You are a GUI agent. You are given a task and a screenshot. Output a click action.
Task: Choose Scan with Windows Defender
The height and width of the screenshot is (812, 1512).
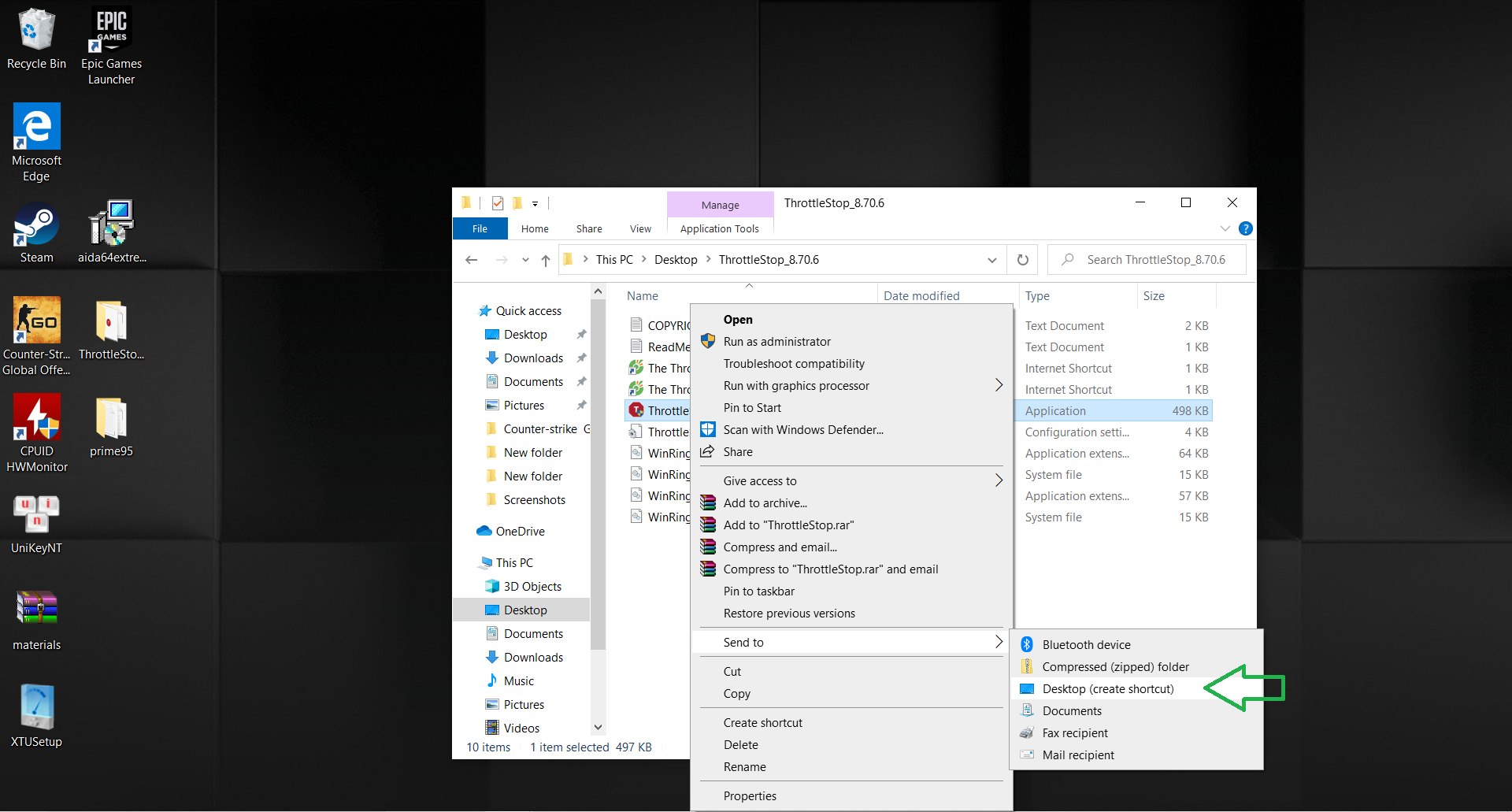click(851, 430)
